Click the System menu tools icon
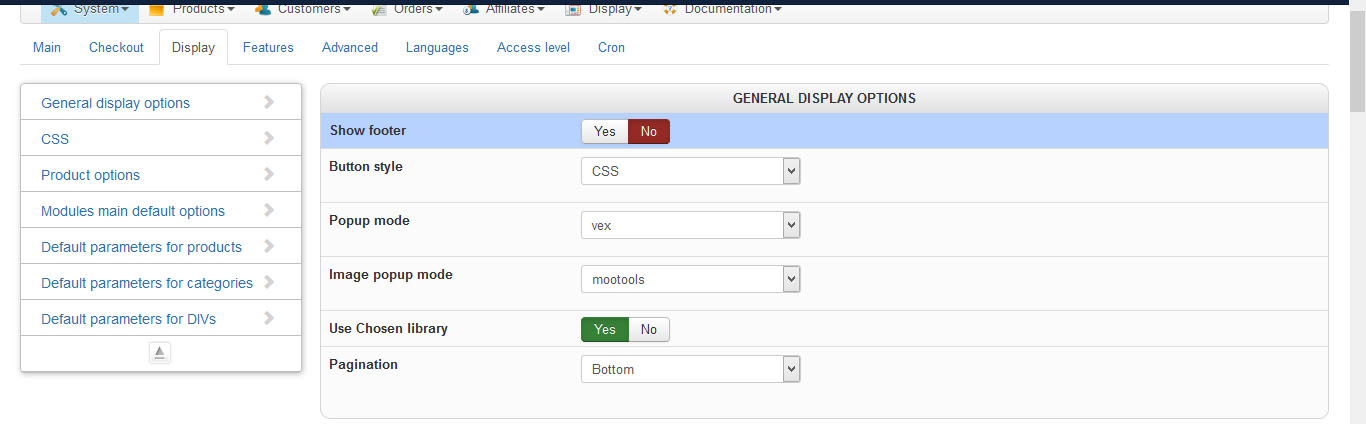This screenshot has height=424, width=1366. coord(59,9)
